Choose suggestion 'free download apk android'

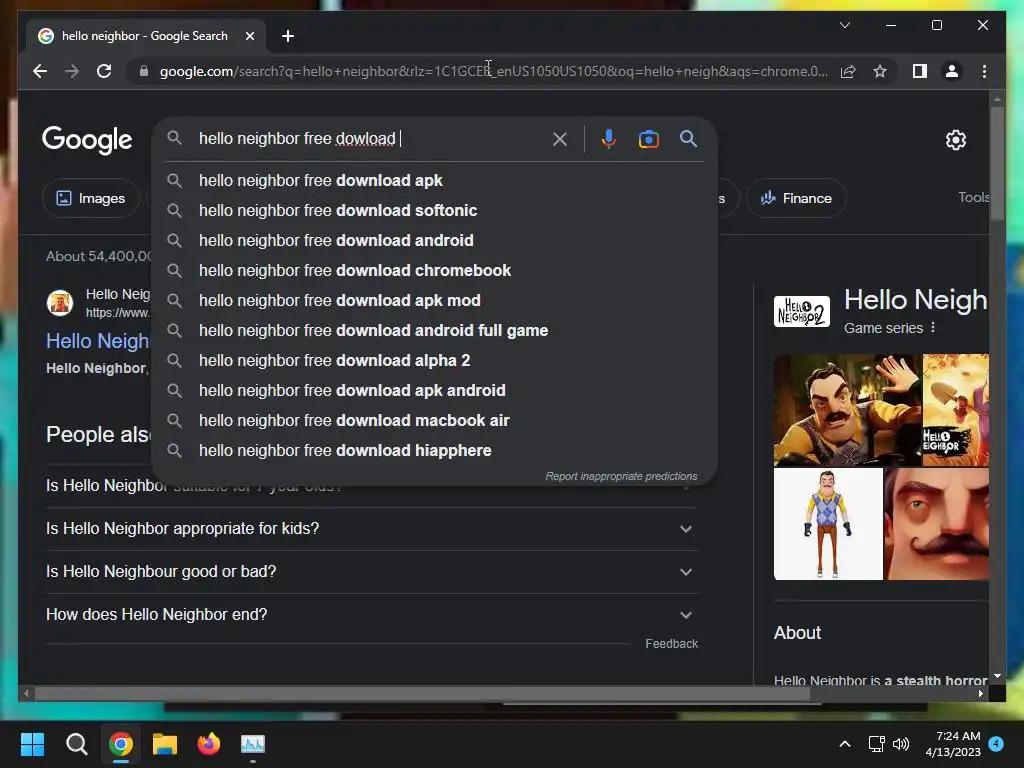click(x=434, y=391)
